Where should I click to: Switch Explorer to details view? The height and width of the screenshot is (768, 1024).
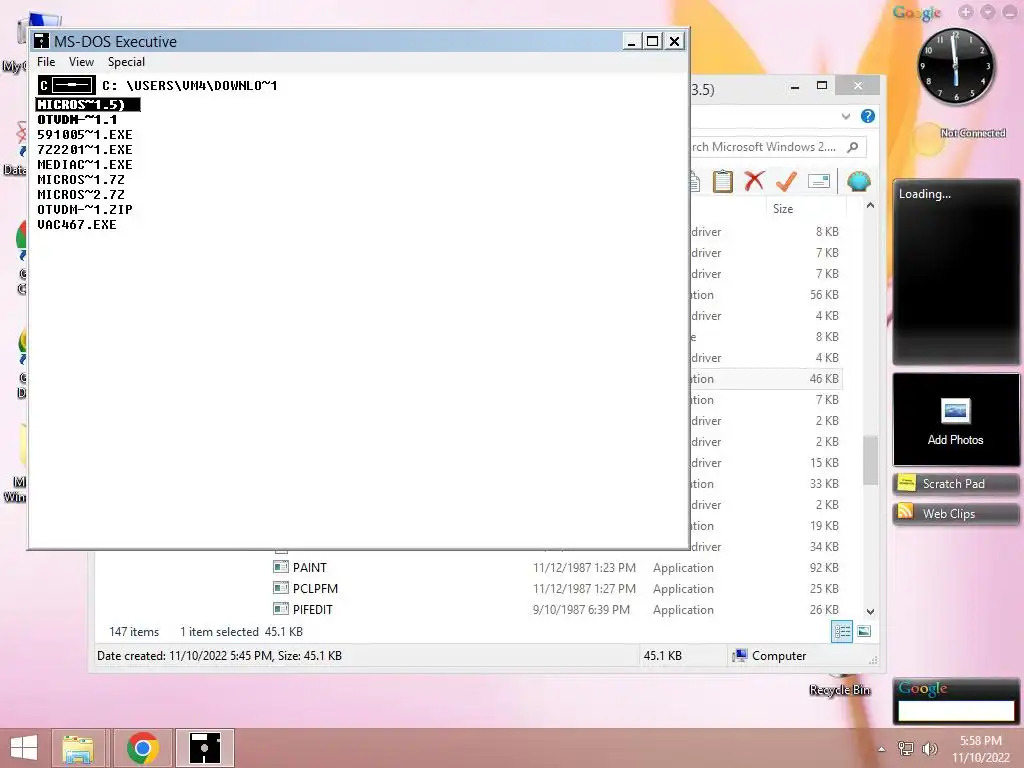click(x=842, y=631)
